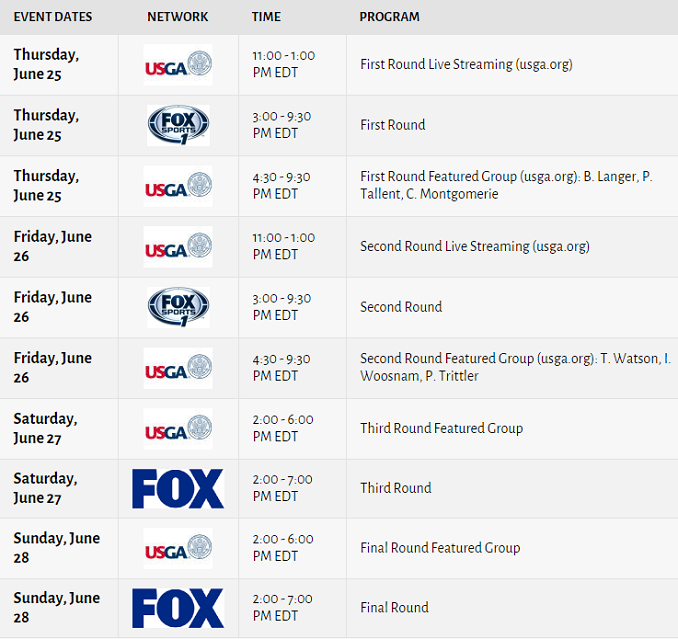Open Second Round Live Streaming (usga.org) text
The width and height of the screenshot is (678, 639).
tap(475, 246)
